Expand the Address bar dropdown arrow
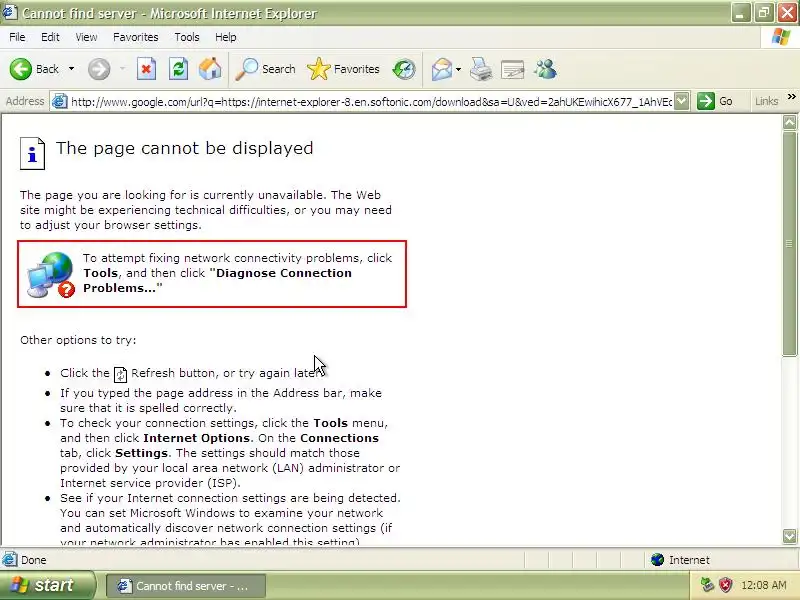This screenshot has width=800, height=600. [682, 101]
